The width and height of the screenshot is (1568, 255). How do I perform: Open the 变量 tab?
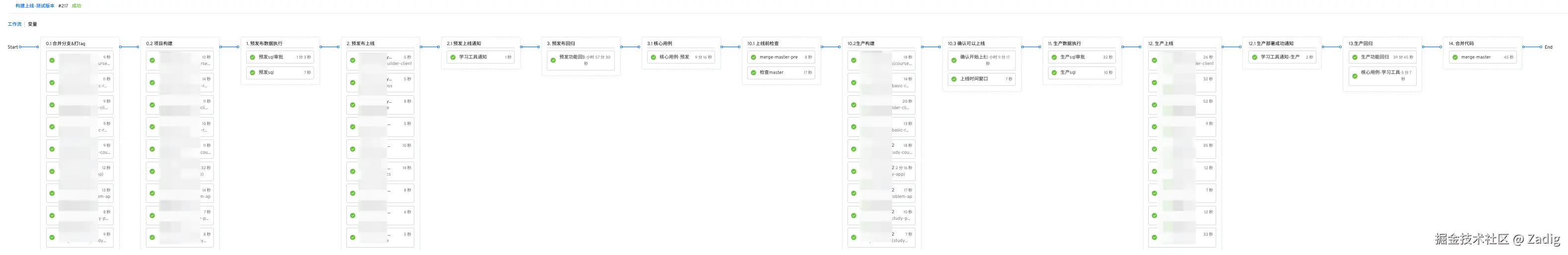click(x=32, y=24)
